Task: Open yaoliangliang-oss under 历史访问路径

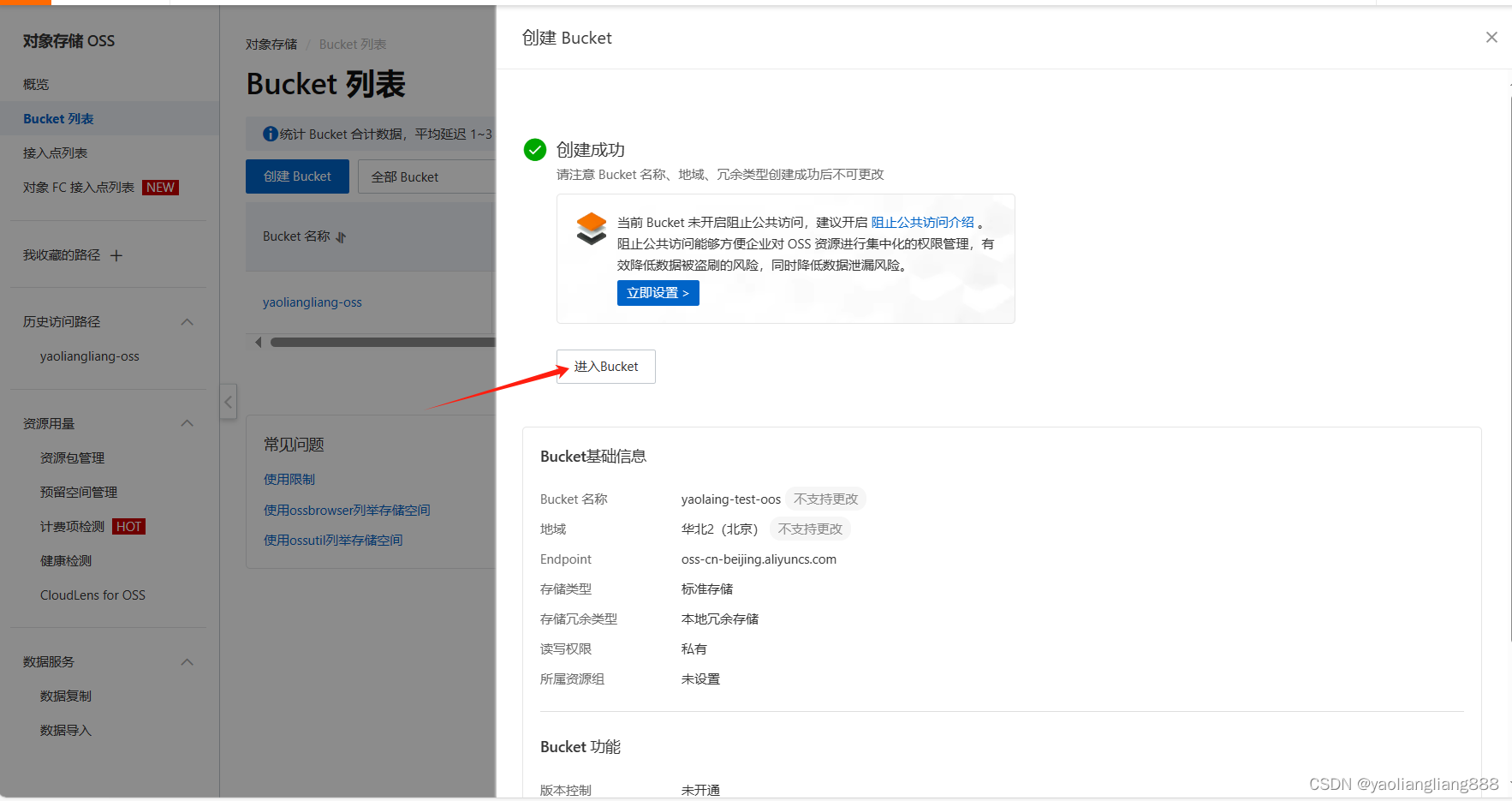Action: 90,356
